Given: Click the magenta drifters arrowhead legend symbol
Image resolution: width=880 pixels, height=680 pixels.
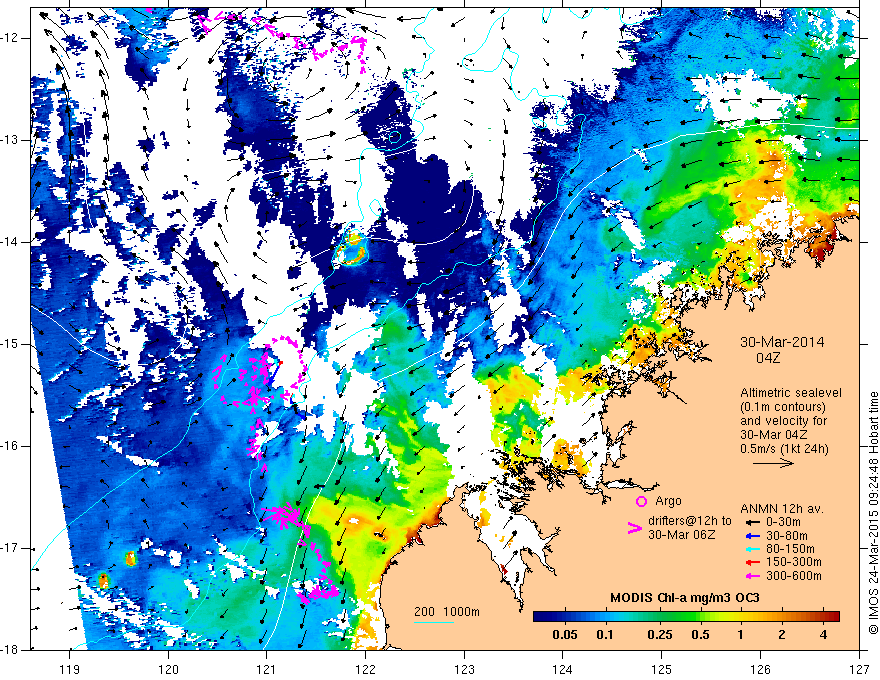Looking at the screenshot, I should (635, 528).
